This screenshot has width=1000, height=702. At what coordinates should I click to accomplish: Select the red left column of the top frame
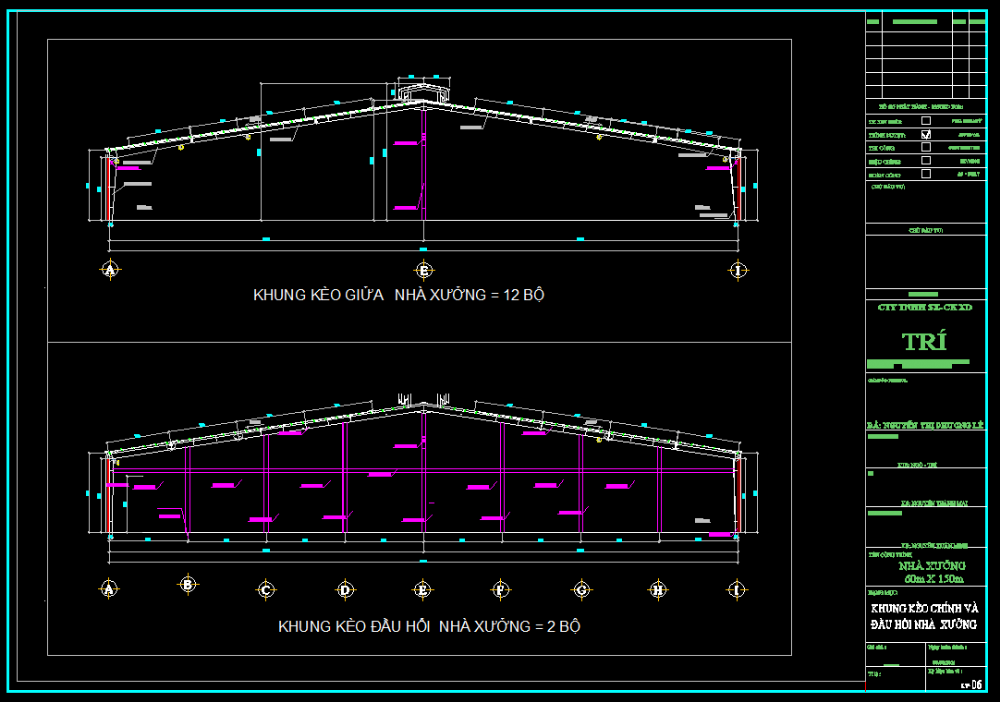[x=109, y=189]
